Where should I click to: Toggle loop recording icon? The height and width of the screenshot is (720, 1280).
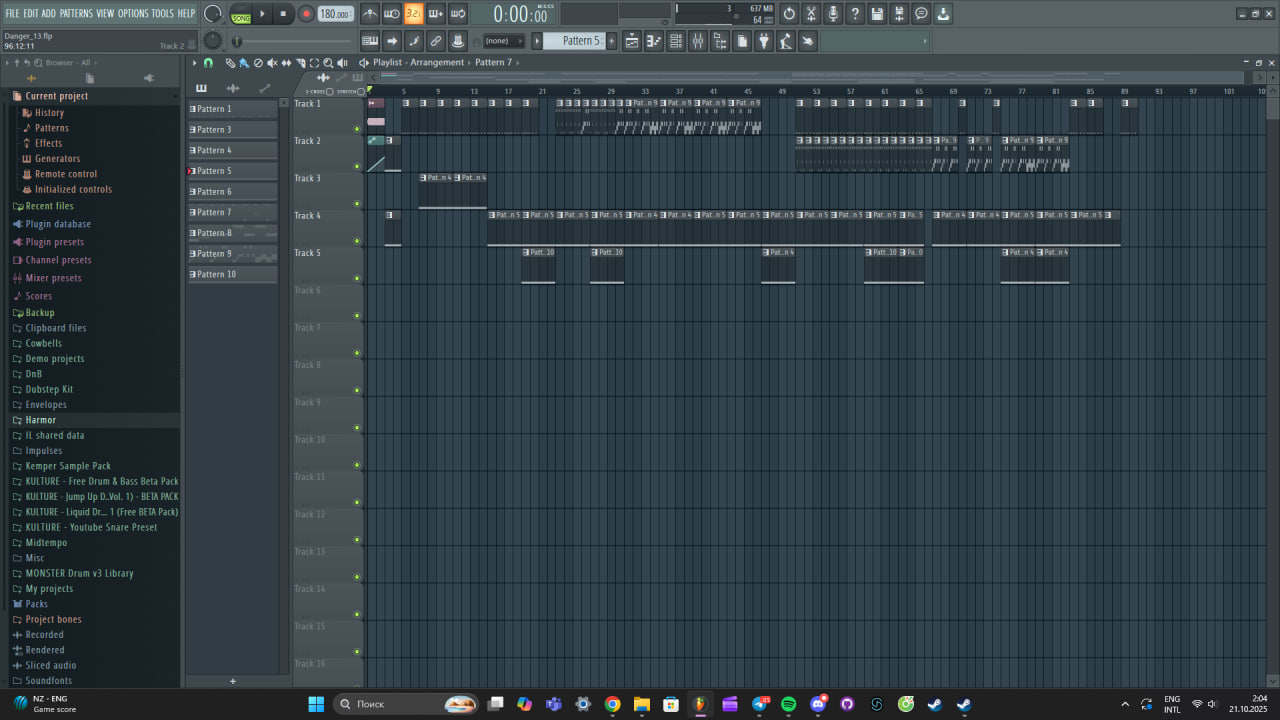[x=458, y=14]
